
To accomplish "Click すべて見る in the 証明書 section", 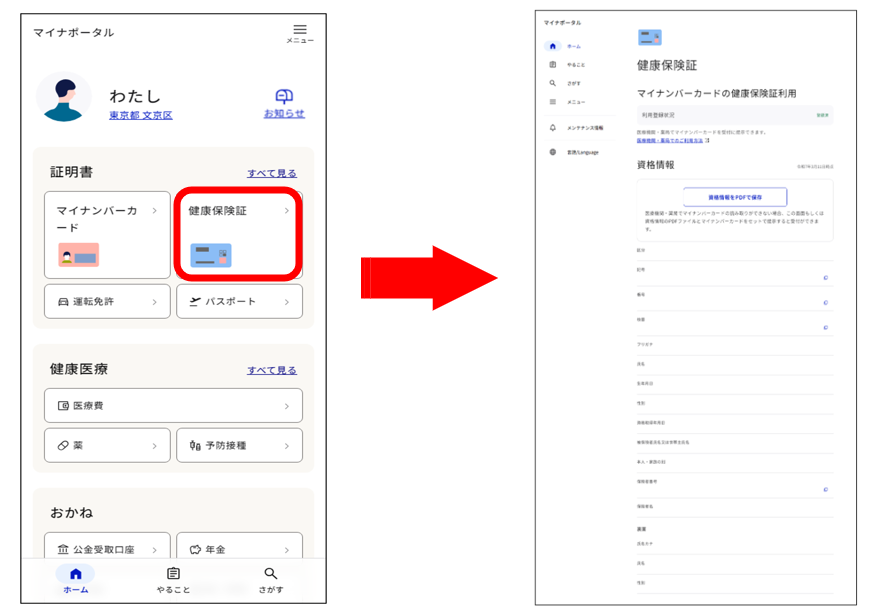I will pyautogui.click(x=272, y=173).
